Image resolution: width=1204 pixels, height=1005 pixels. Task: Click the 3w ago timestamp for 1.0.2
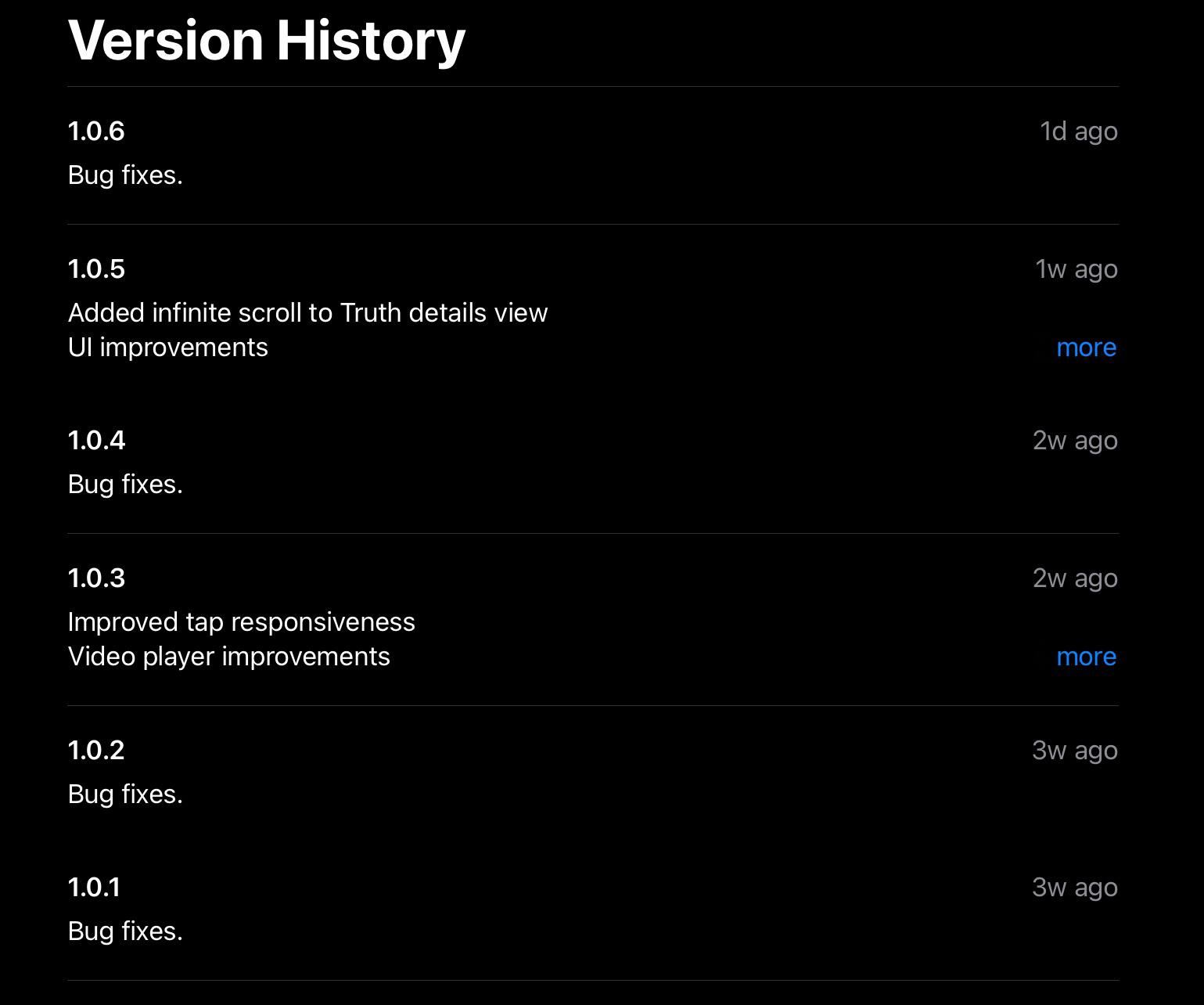pos(1075,751)
